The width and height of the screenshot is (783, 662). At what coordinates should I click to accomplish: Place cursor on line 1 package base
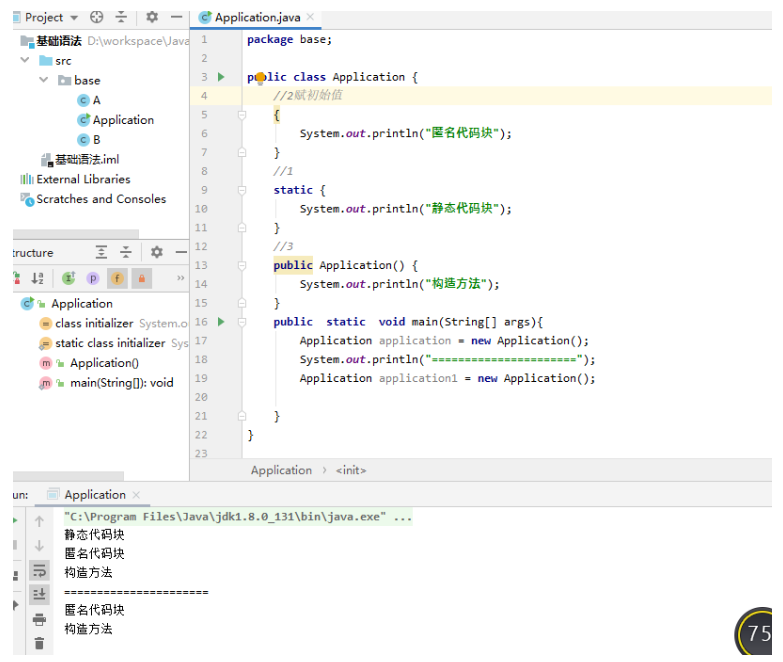click(x=289, y=39)
